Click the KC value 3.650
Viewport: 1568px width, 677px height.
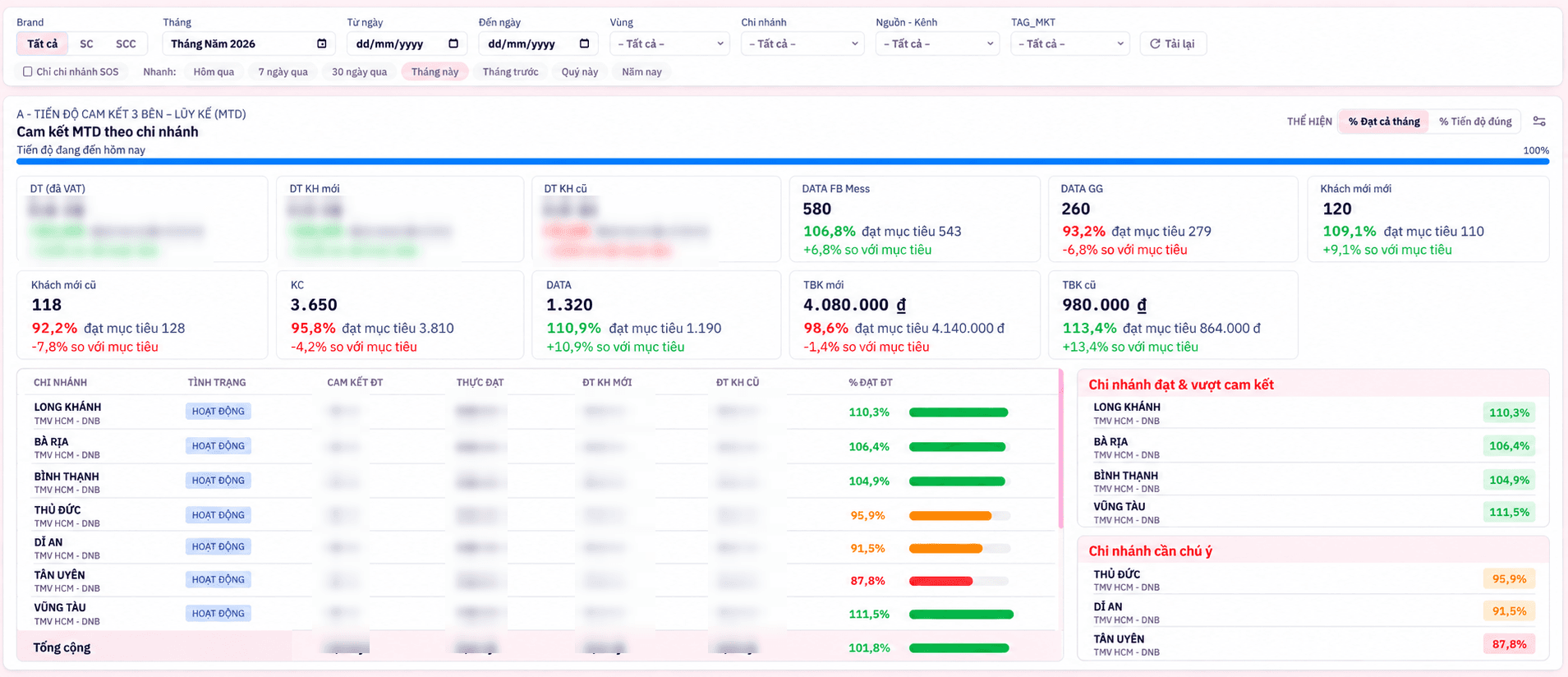314,305
